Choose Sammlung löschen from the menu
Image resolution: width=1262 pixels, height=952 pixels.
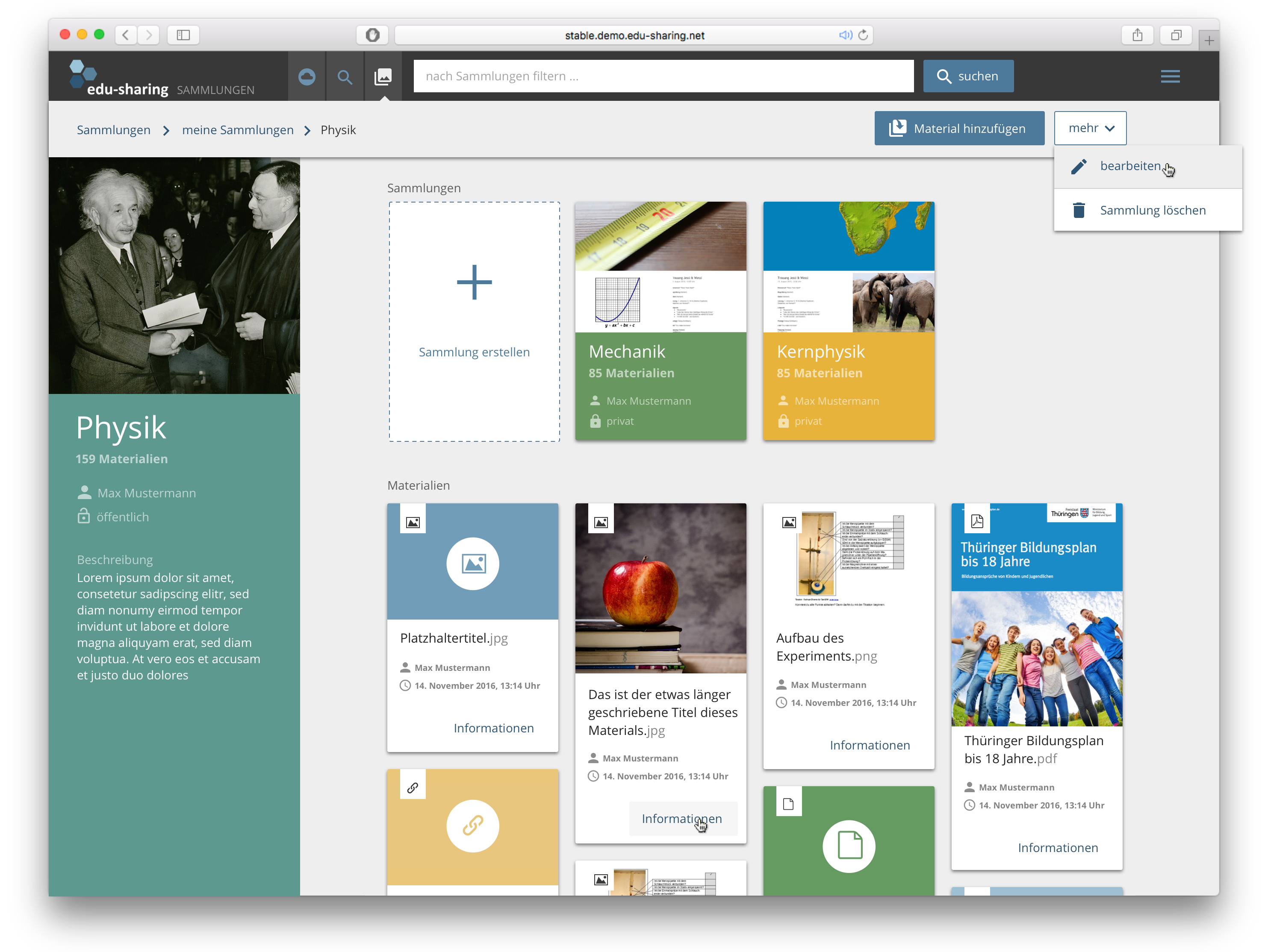pyautogui.click(x=1148, y=210)
